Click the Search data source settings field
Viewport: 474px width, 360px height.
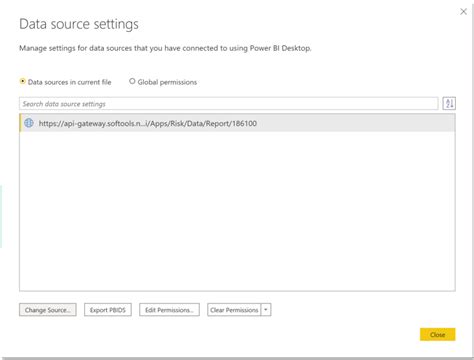229,104
